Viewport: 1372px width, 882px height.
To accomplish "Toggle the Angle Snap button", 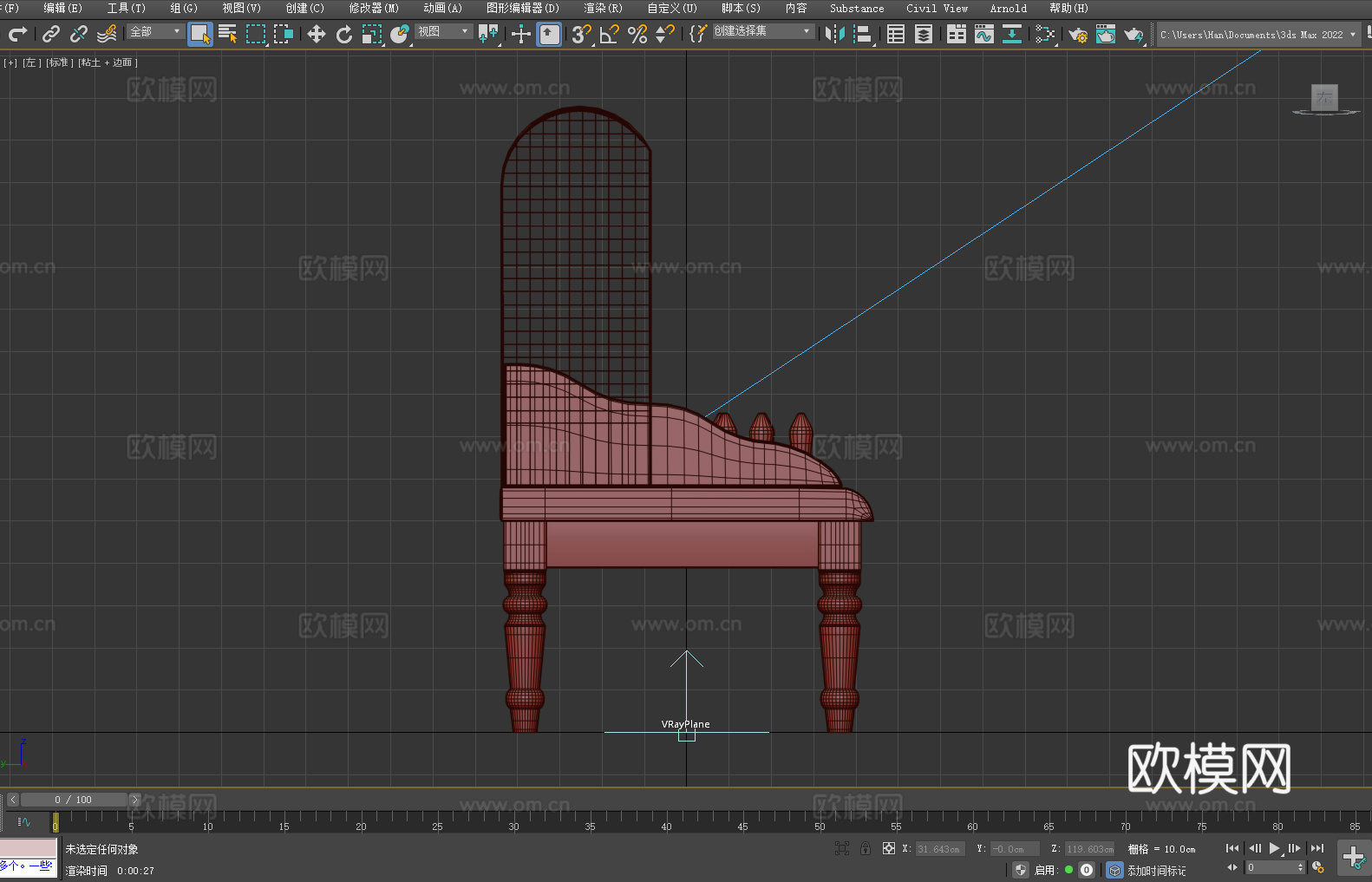I will click(610, 34).
